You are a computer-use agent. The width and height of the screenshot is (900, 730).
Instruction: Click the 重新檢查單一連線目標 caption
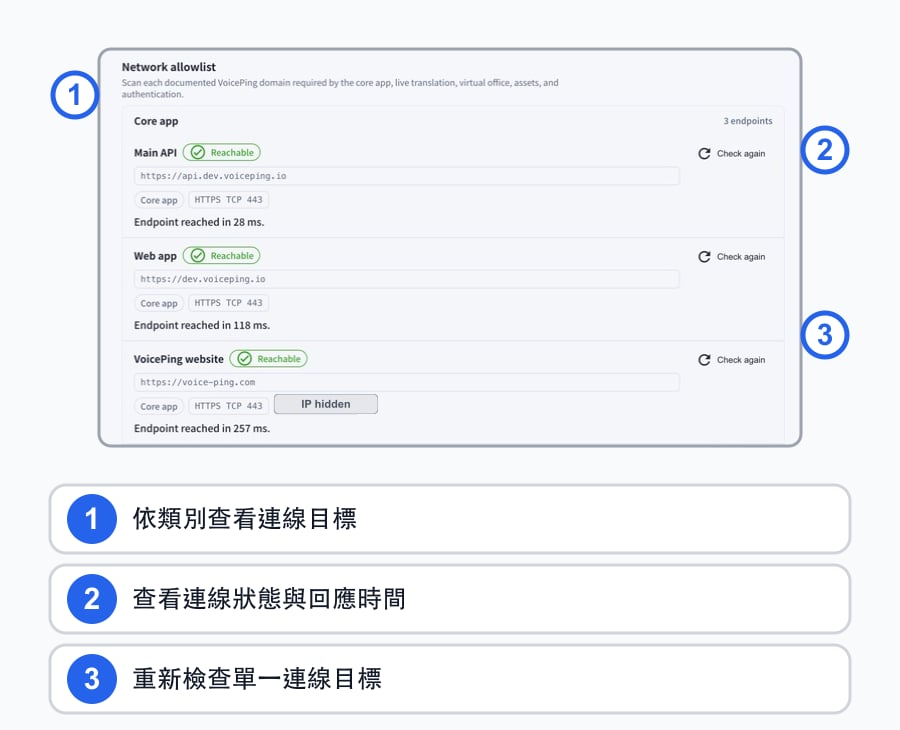tap(257, 679)
